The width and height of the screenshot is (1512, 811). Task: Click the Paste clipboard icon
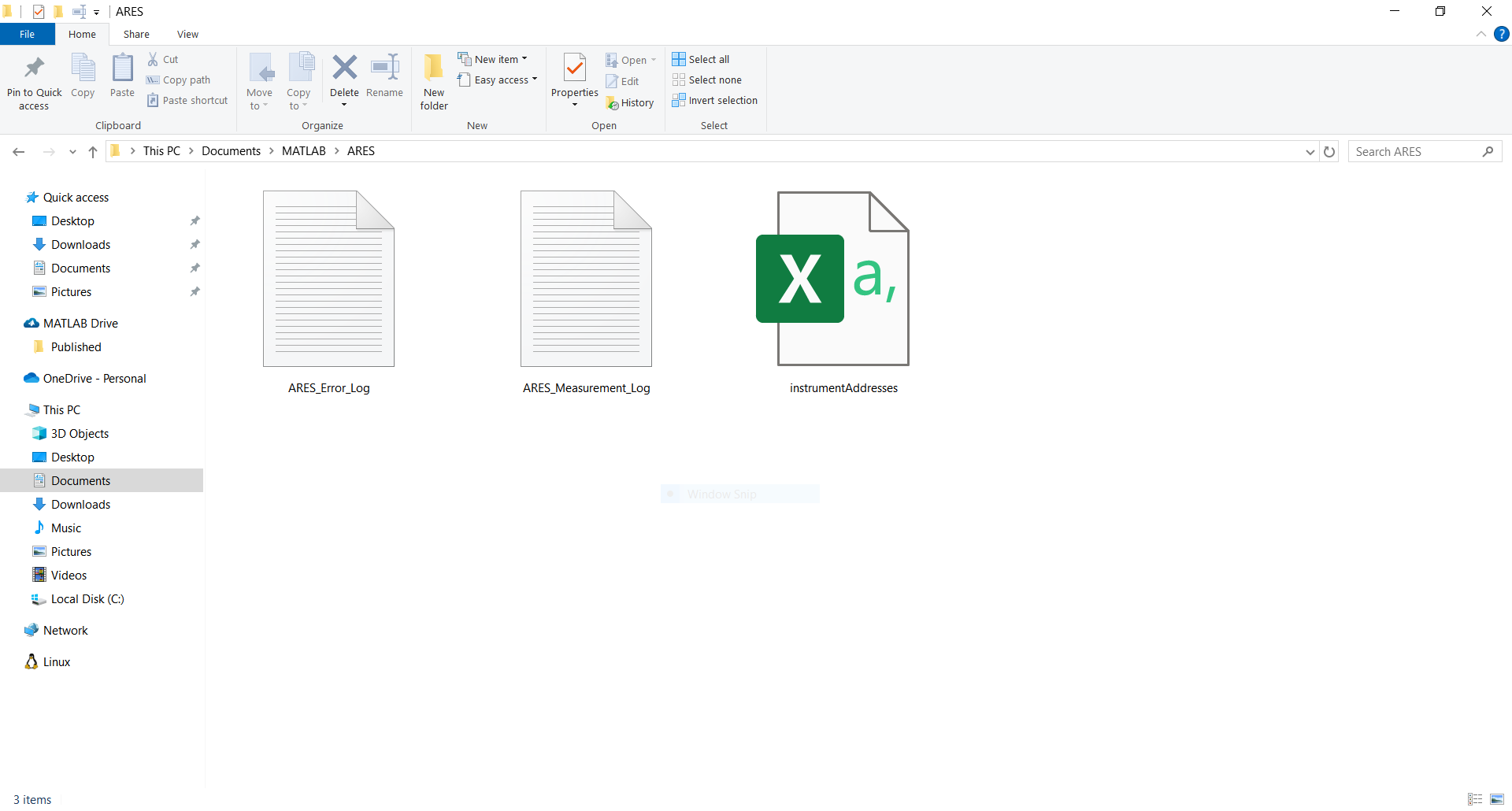[x=122, y=68]
